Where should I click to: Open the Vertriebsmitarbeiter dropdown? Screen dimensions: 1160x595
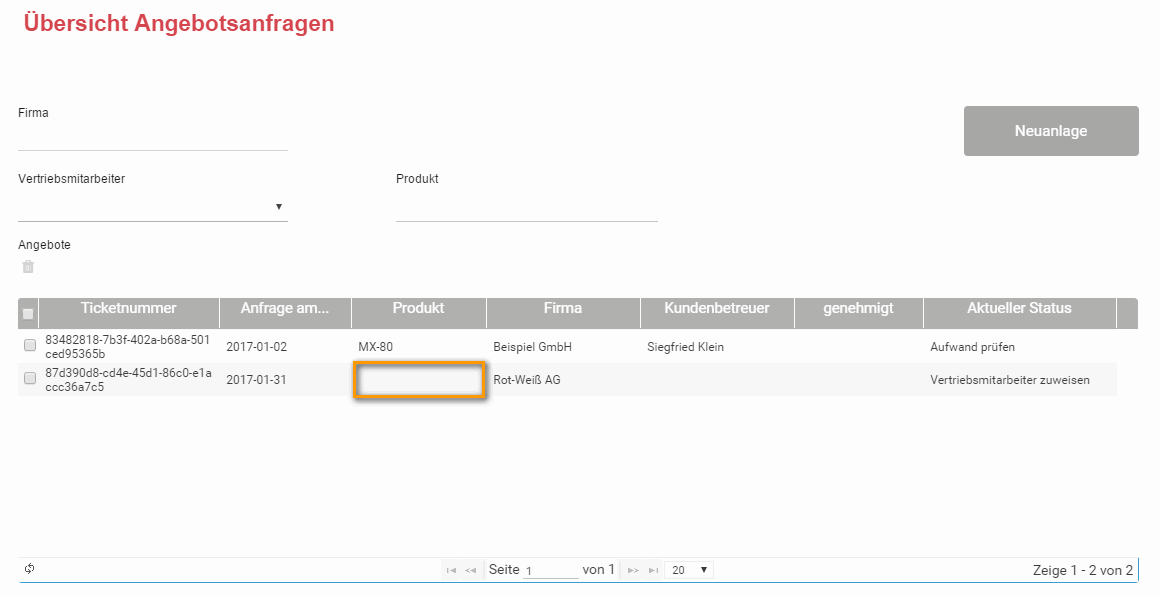tap(153, 207)
